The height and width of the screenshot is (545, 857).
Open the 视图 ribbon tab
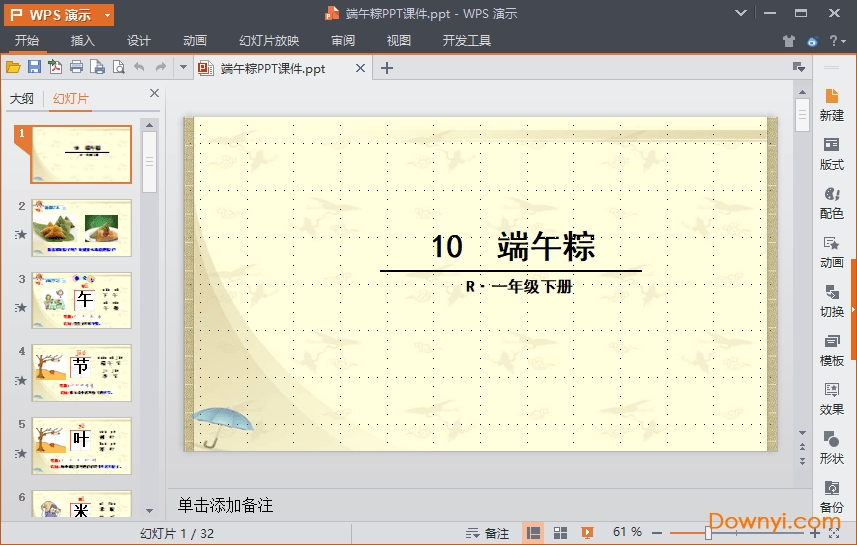coord(398,40)
